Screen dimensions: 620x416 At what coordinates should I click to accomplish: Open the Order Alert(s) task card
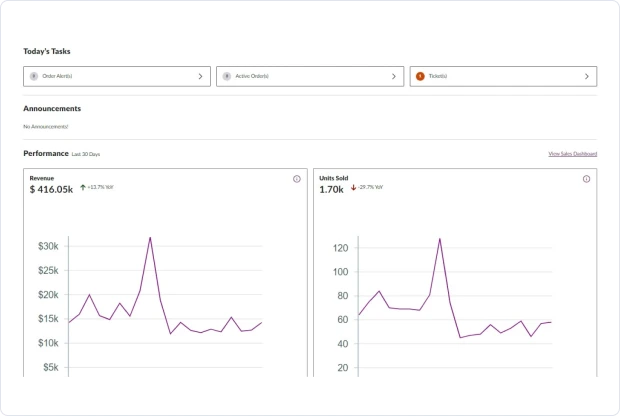117,76
